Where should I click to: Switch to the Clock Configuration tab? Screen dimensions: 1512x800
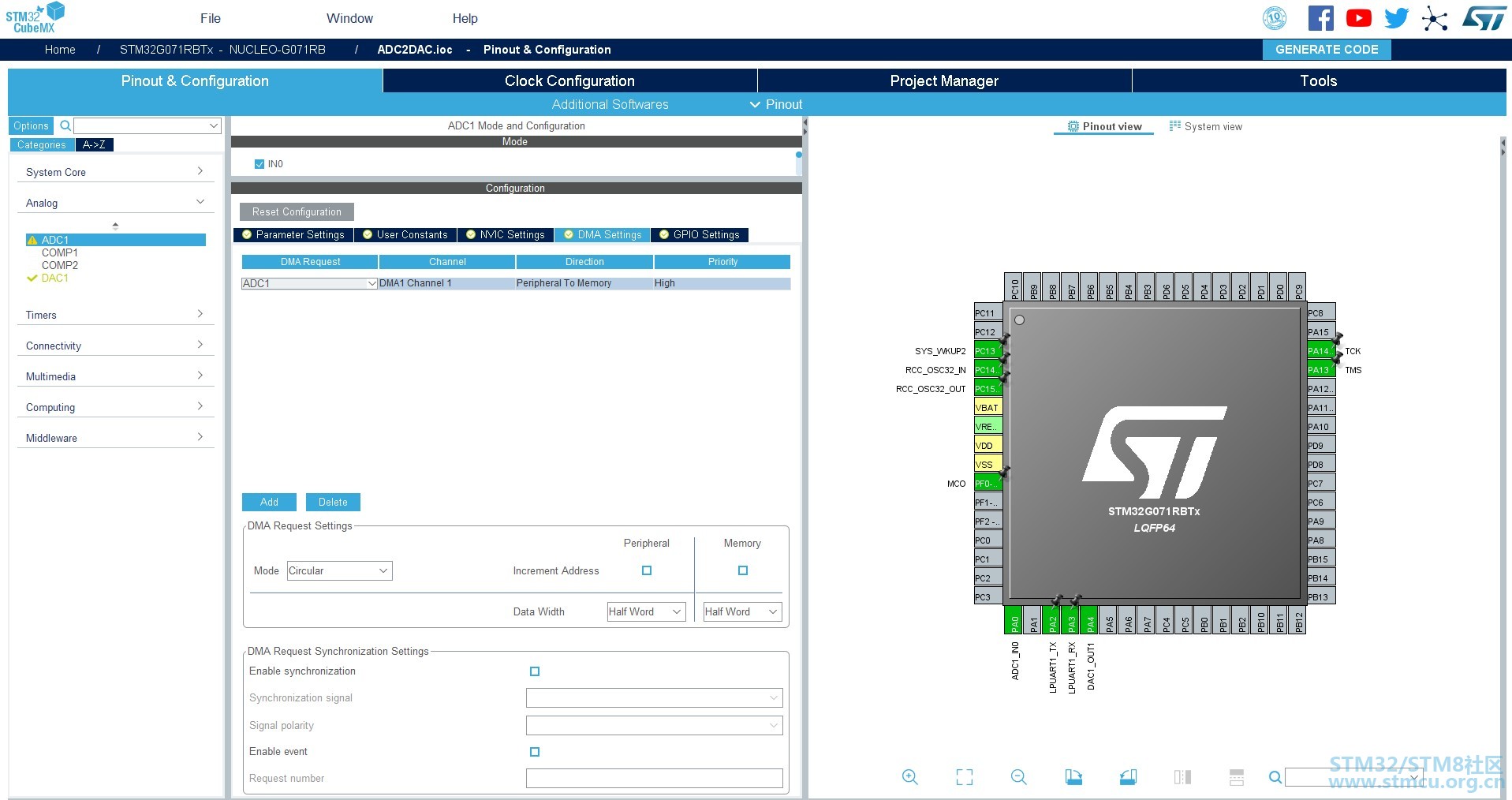[x=569, y=80]
